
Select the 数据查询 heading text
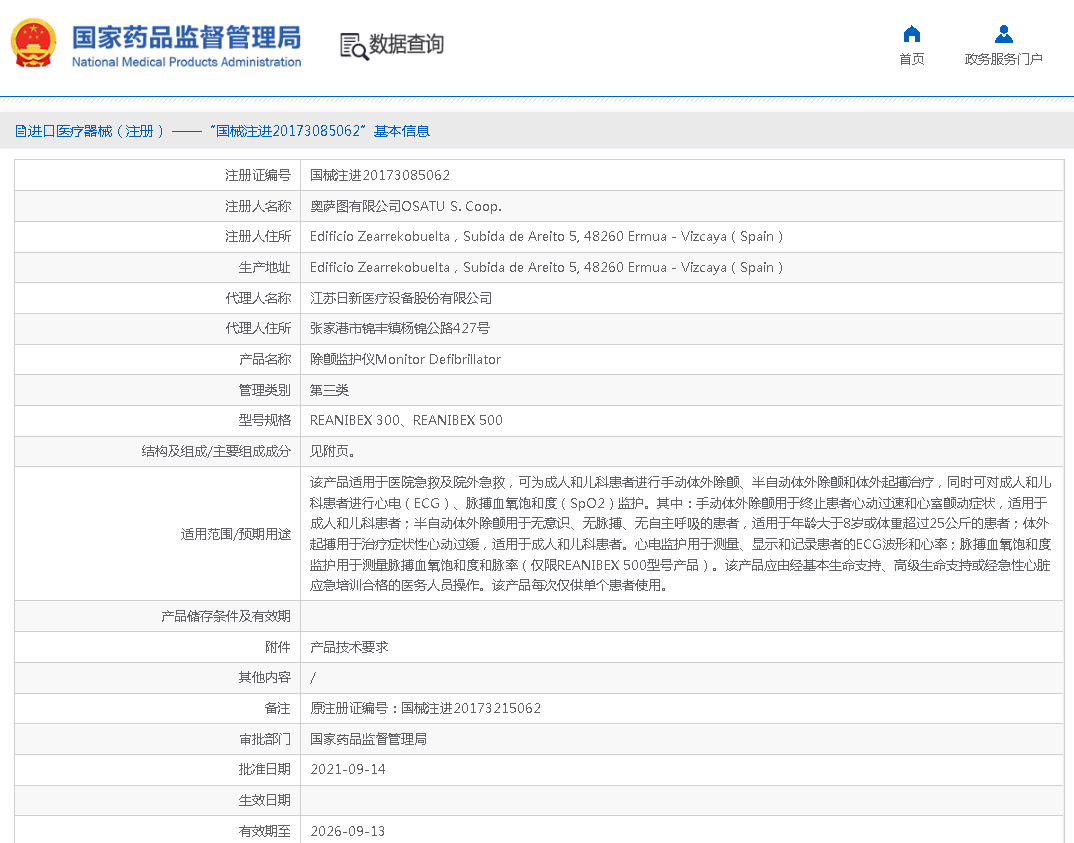(406, 45)
